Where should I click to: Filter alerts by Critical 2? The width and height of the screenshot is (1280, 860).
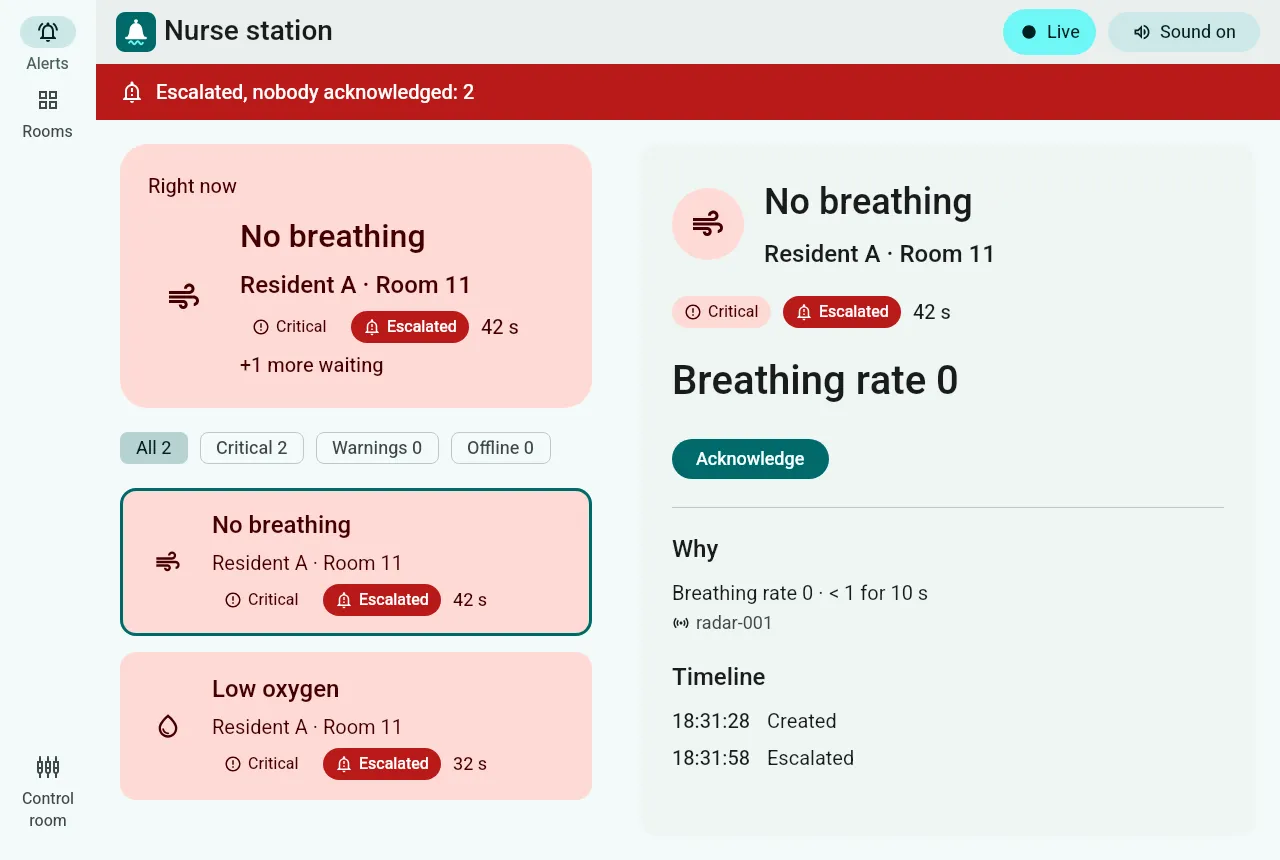pos(252,448)
